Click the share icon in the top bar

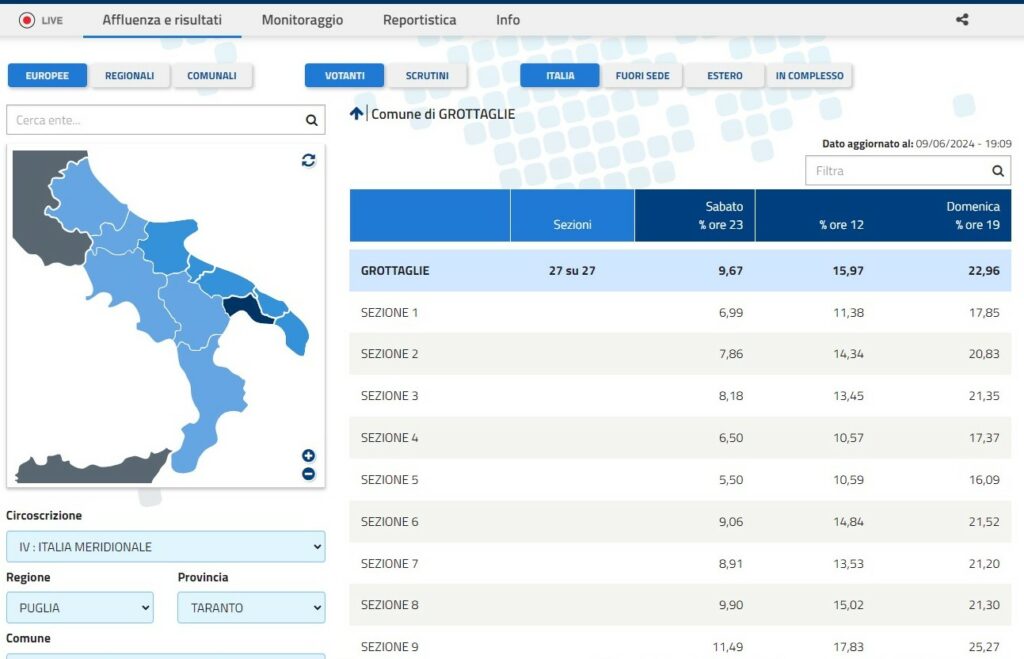point(962,20)
